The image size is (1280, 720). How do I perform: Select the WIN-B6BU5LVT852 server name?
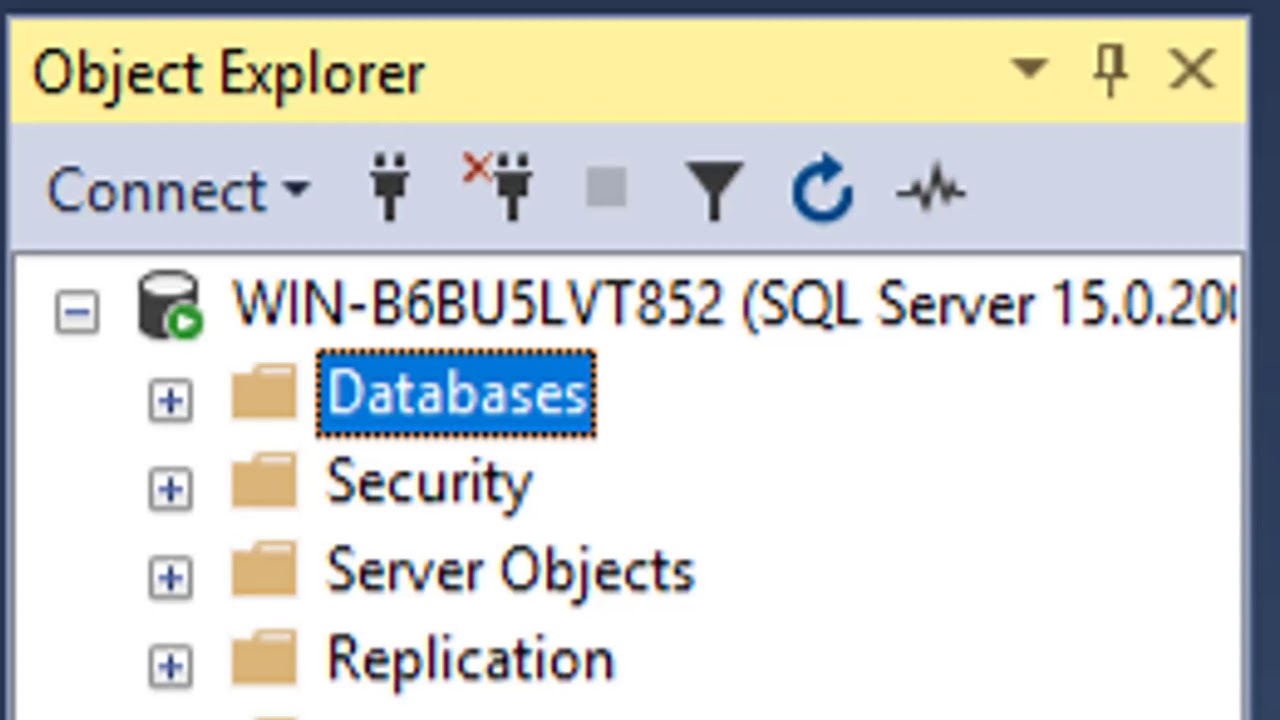(x=735, y=304)
